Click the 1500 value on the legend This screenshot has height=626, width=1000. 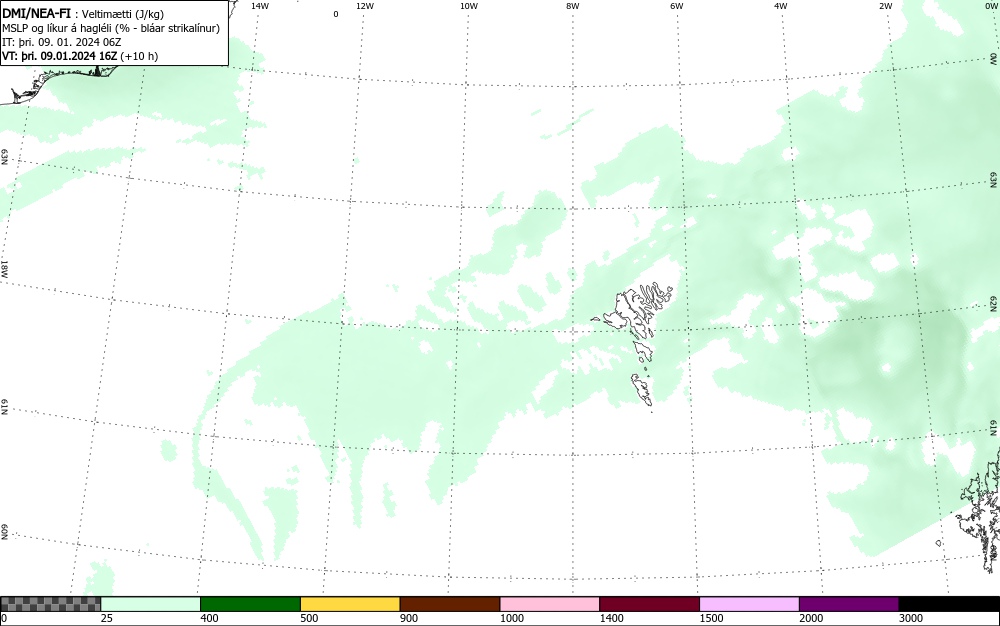point(711,618)
